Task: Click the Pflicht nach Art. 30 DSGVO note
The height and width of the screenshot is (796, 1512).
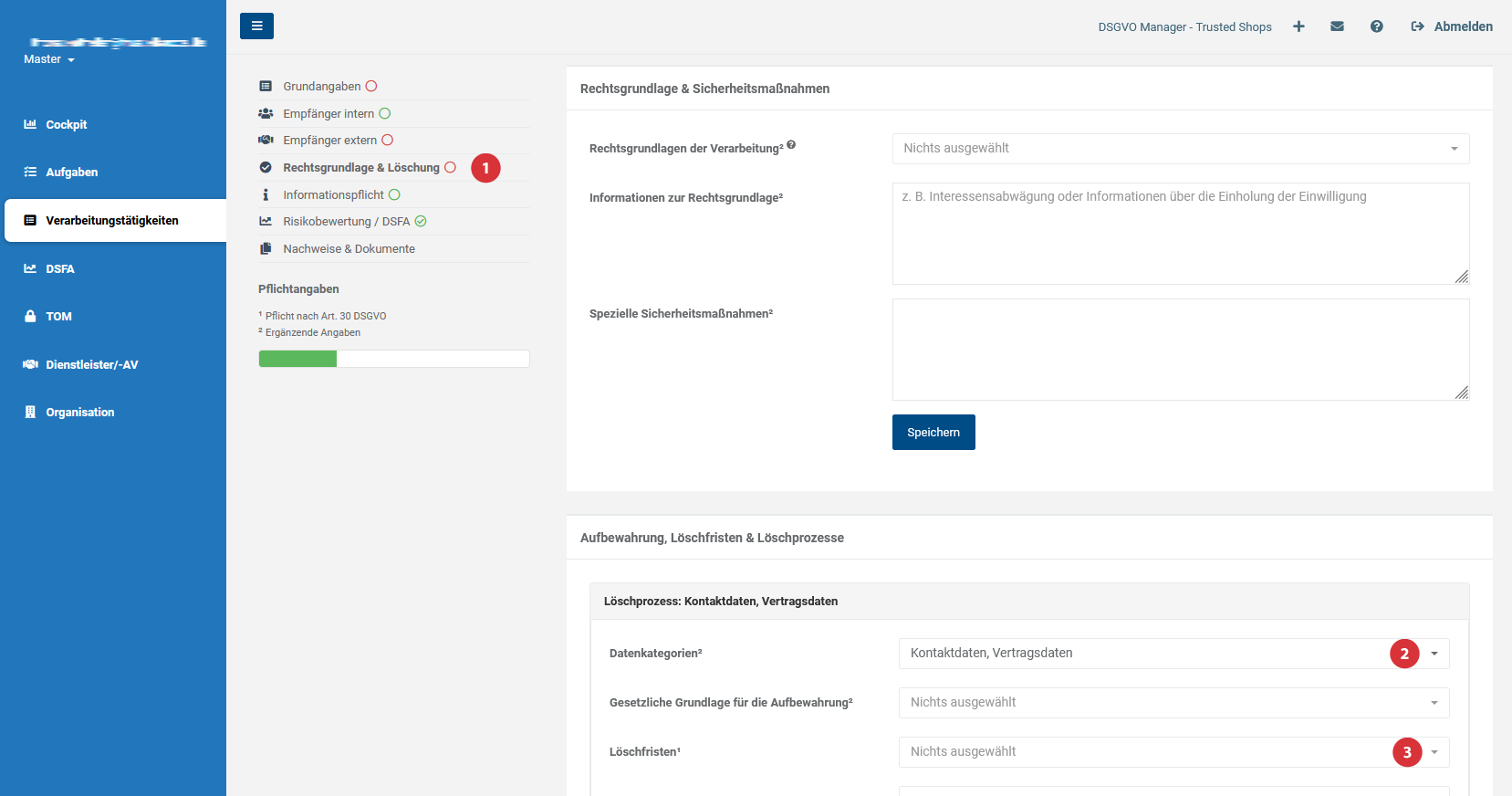Action: tap(322, 316)
